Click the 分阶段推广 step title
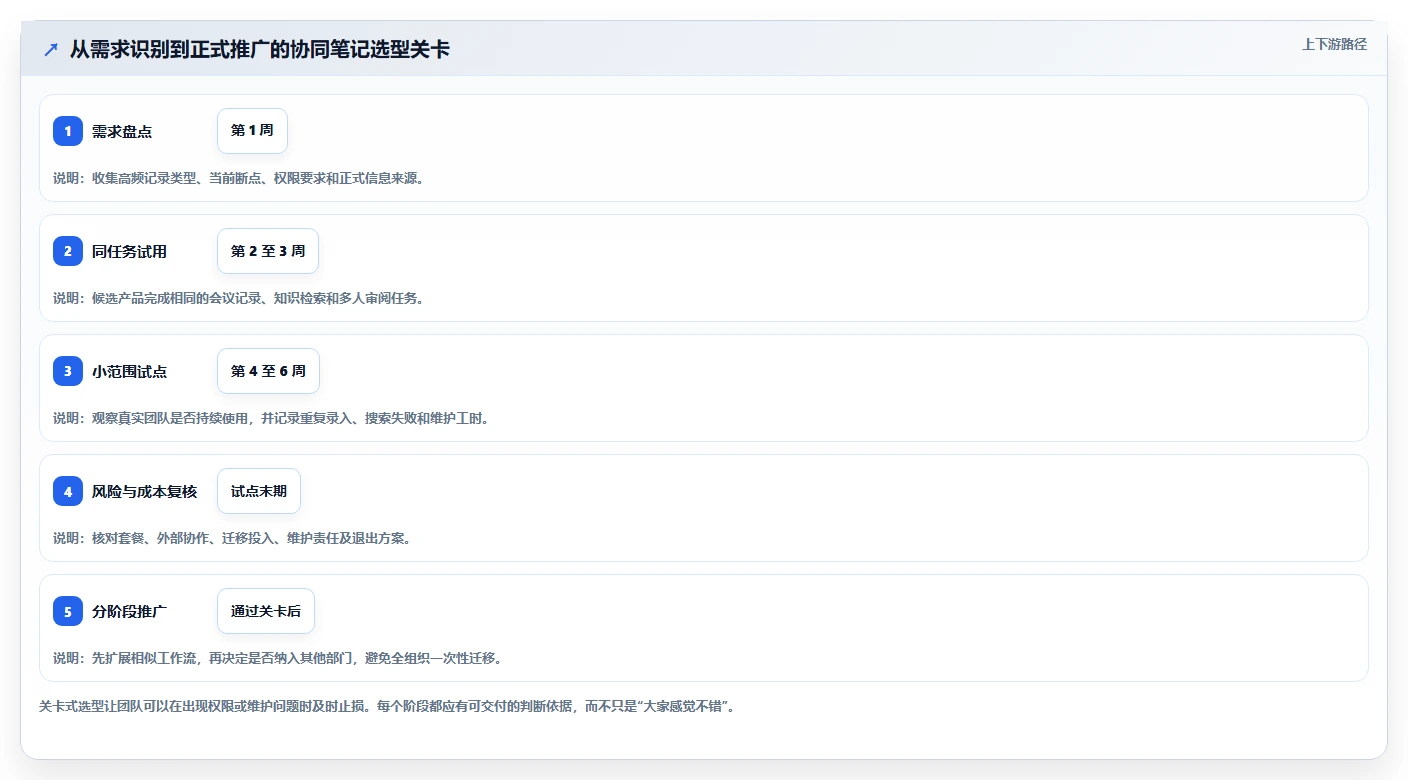1408x780 pixels. click(129, 612)
